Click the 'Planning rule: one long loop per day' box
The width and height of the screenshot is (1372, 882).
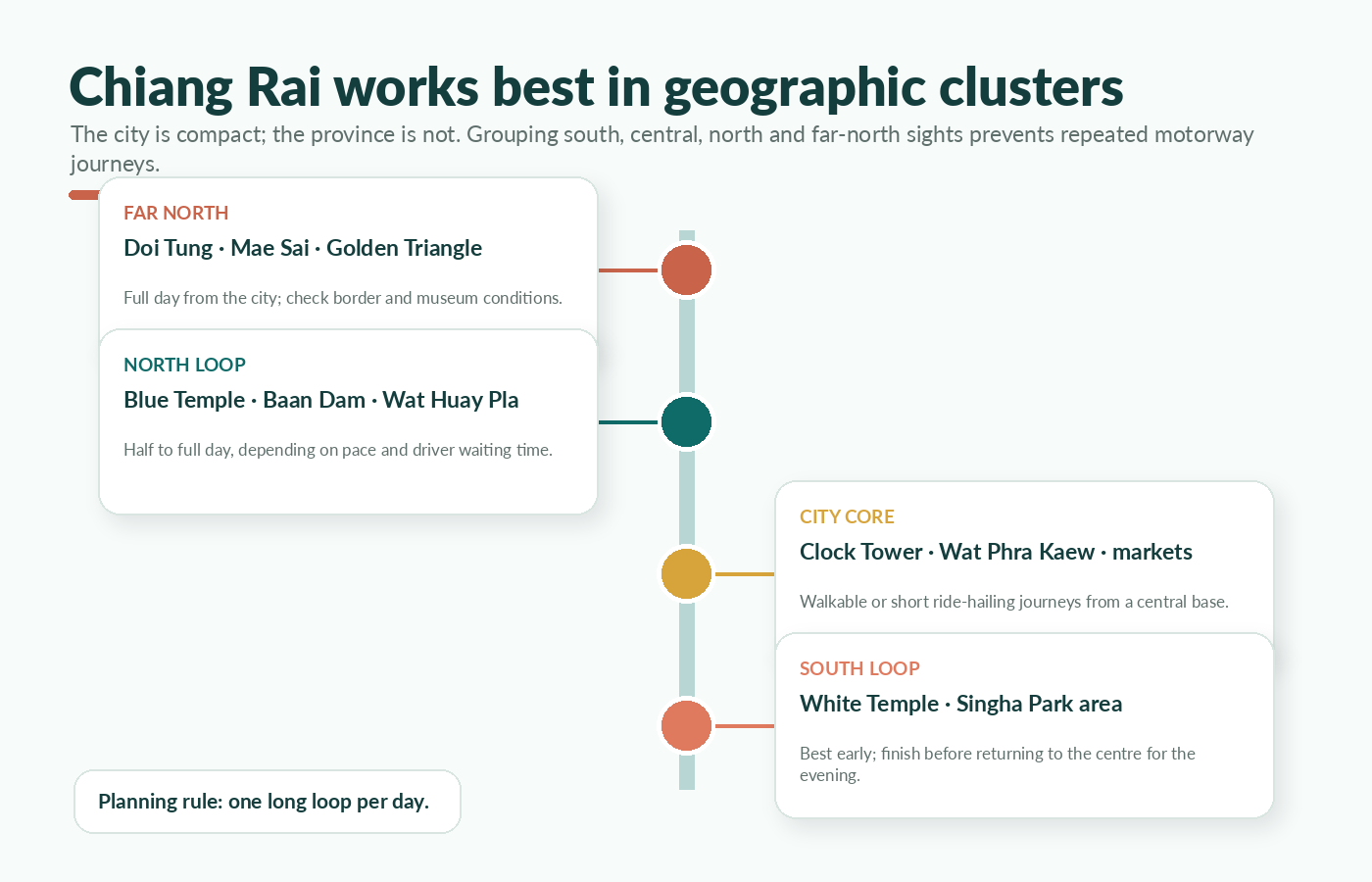point(268,802)
